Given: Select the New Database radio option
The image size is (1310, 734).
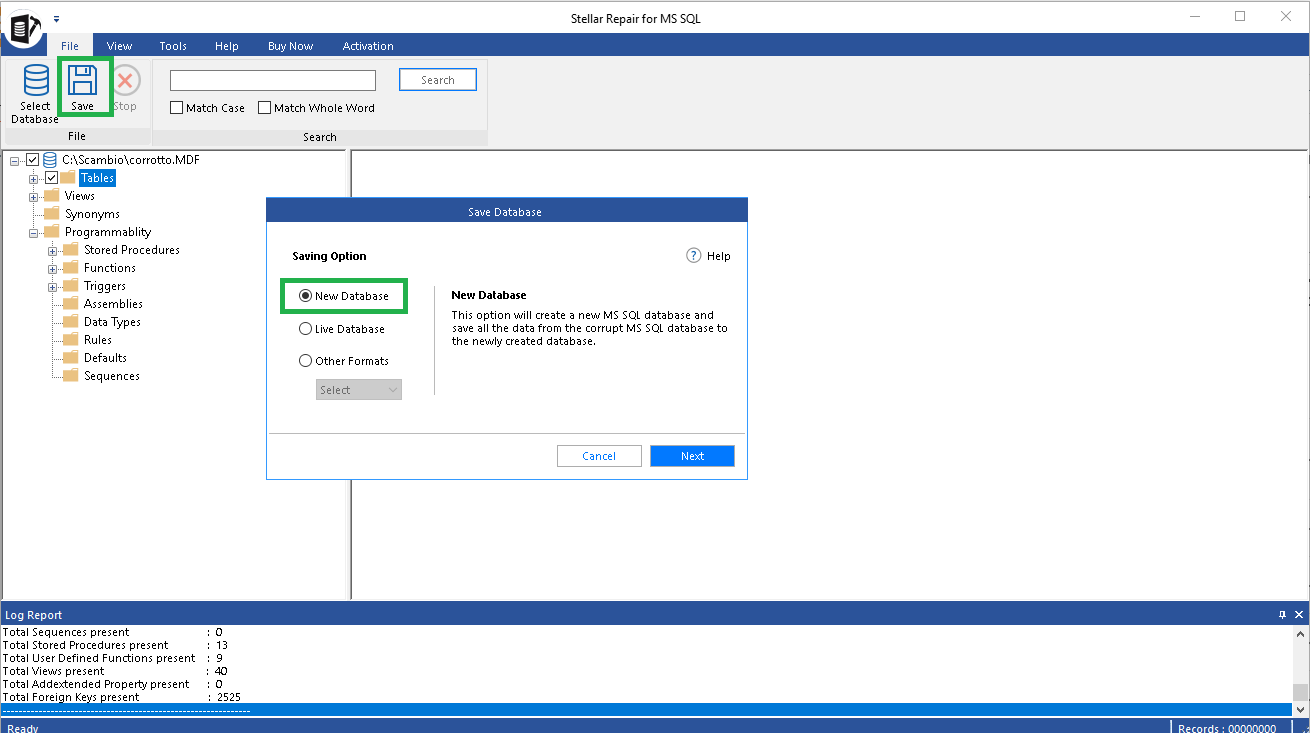Looking at the screenshot, I should [x=344, y=296].
